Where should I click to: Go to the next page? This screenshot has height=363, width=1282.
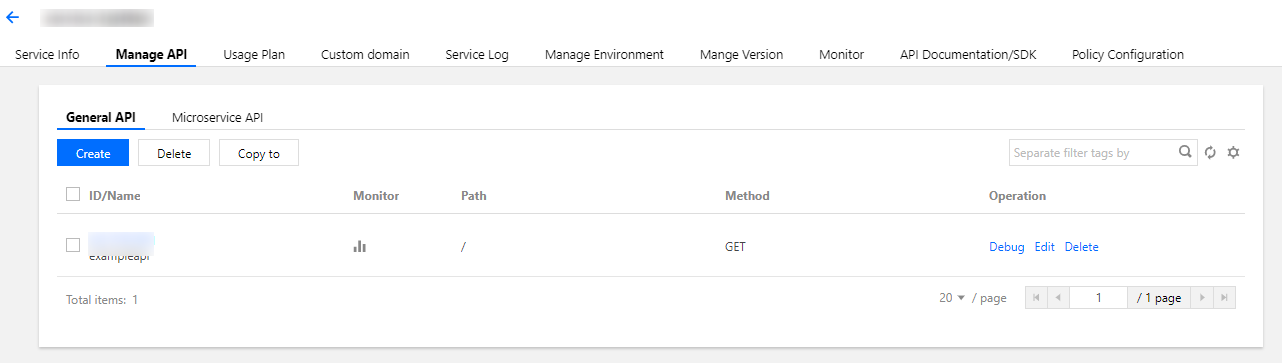(1202, 298)
